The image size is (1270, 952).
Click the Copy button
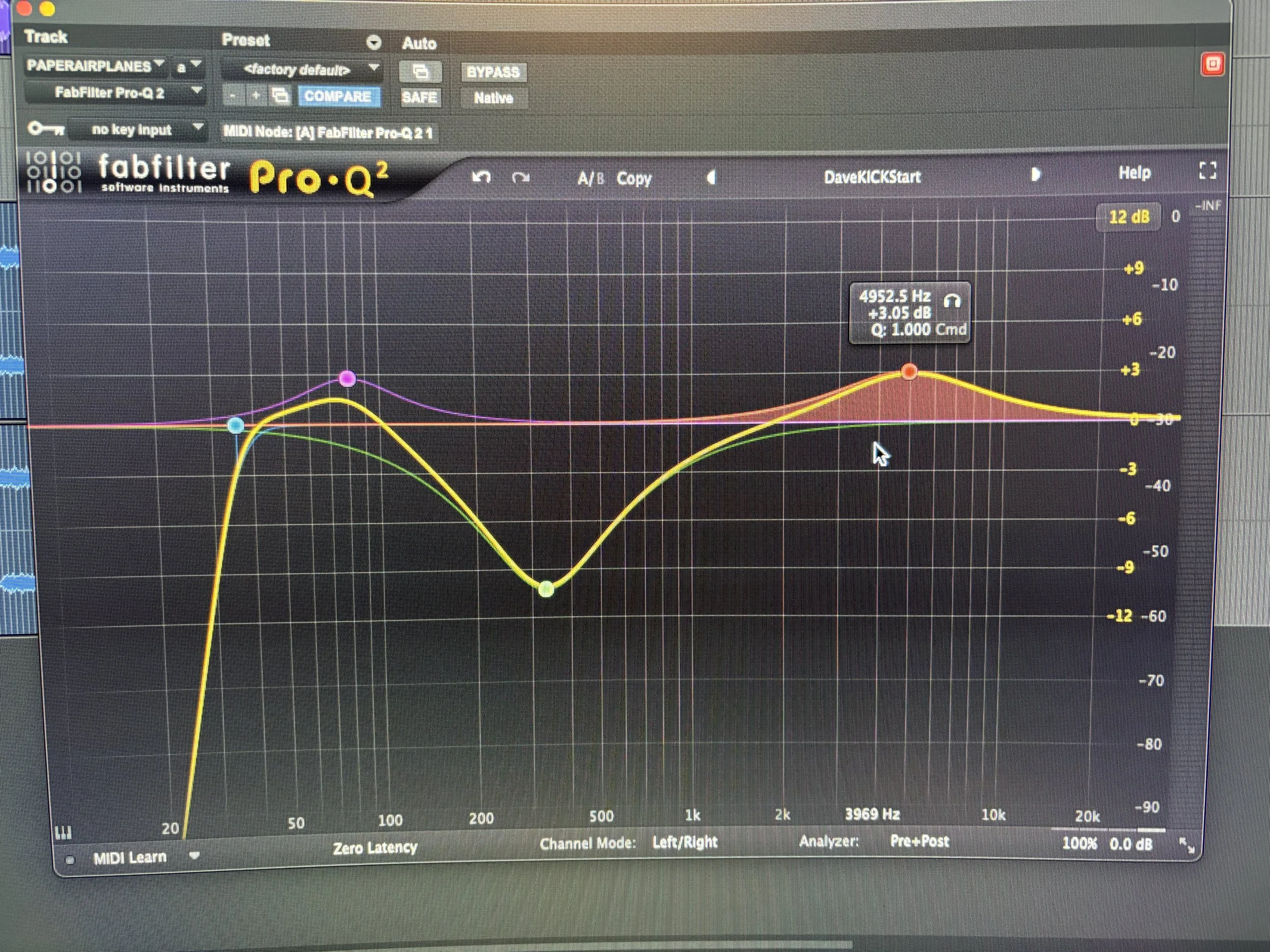(634, 178)
